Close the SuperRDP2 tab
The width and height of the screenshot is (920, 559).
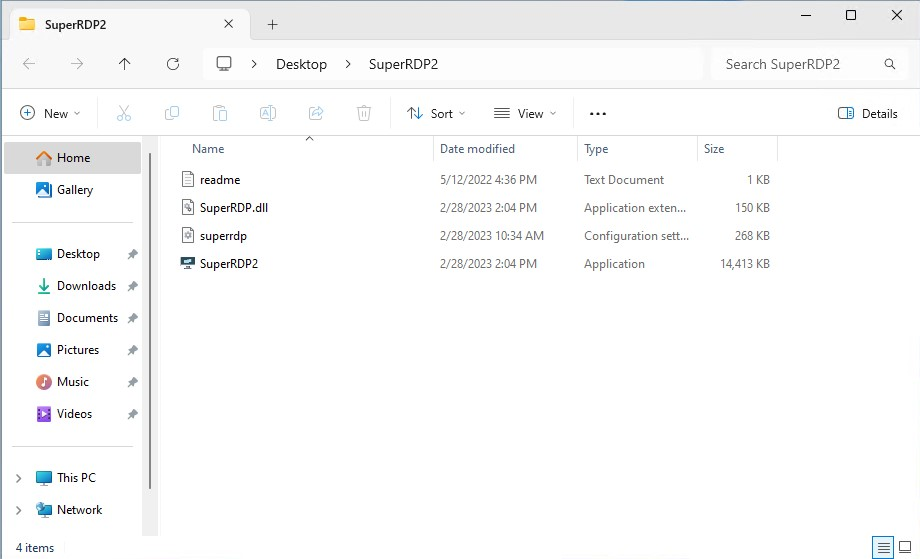click(228, 24)
